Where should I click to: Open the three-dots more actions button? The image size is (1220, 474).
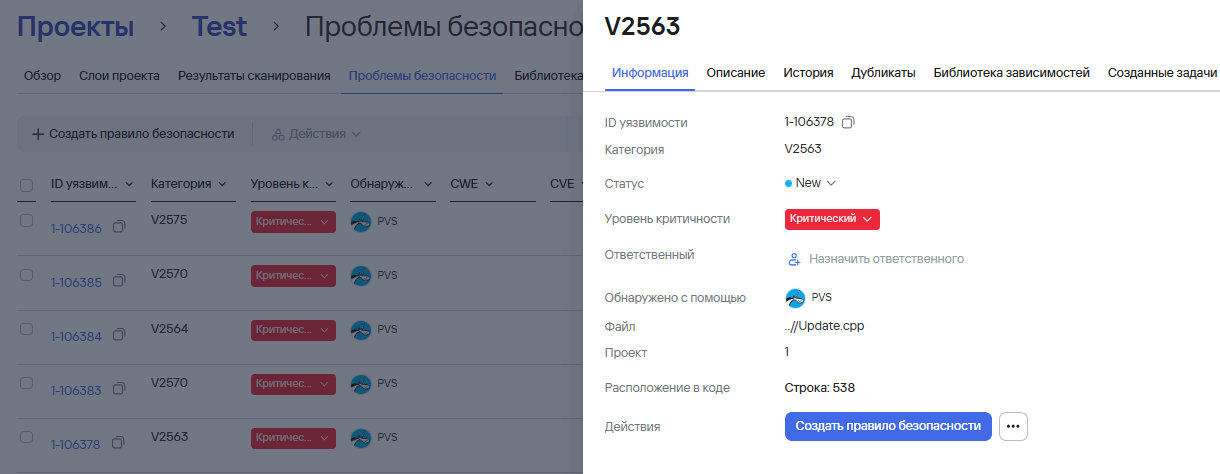[x=1013, y=426]
